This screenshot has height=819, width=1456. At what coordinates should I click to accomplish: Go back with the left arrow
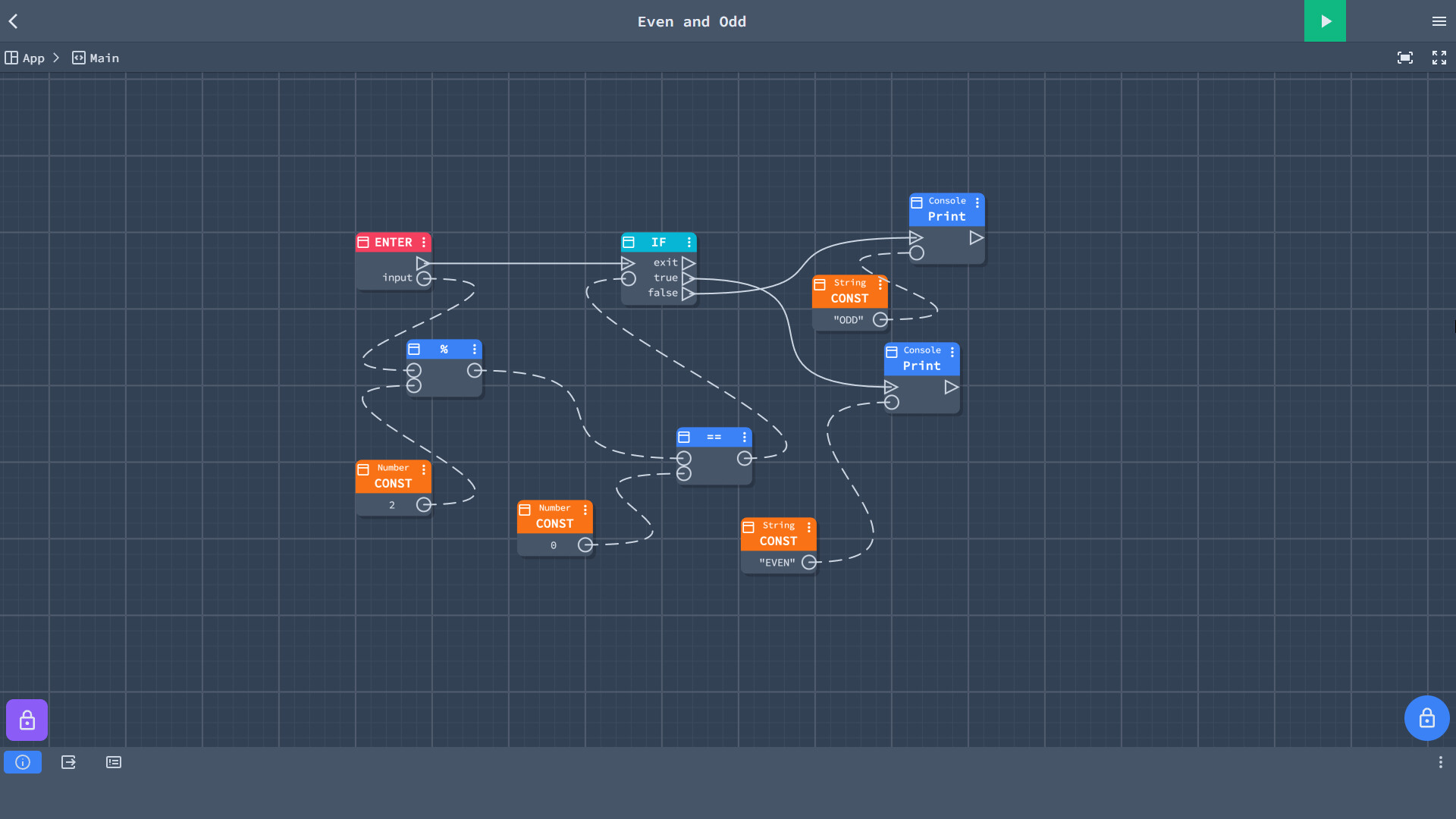[x=13, y=21]
